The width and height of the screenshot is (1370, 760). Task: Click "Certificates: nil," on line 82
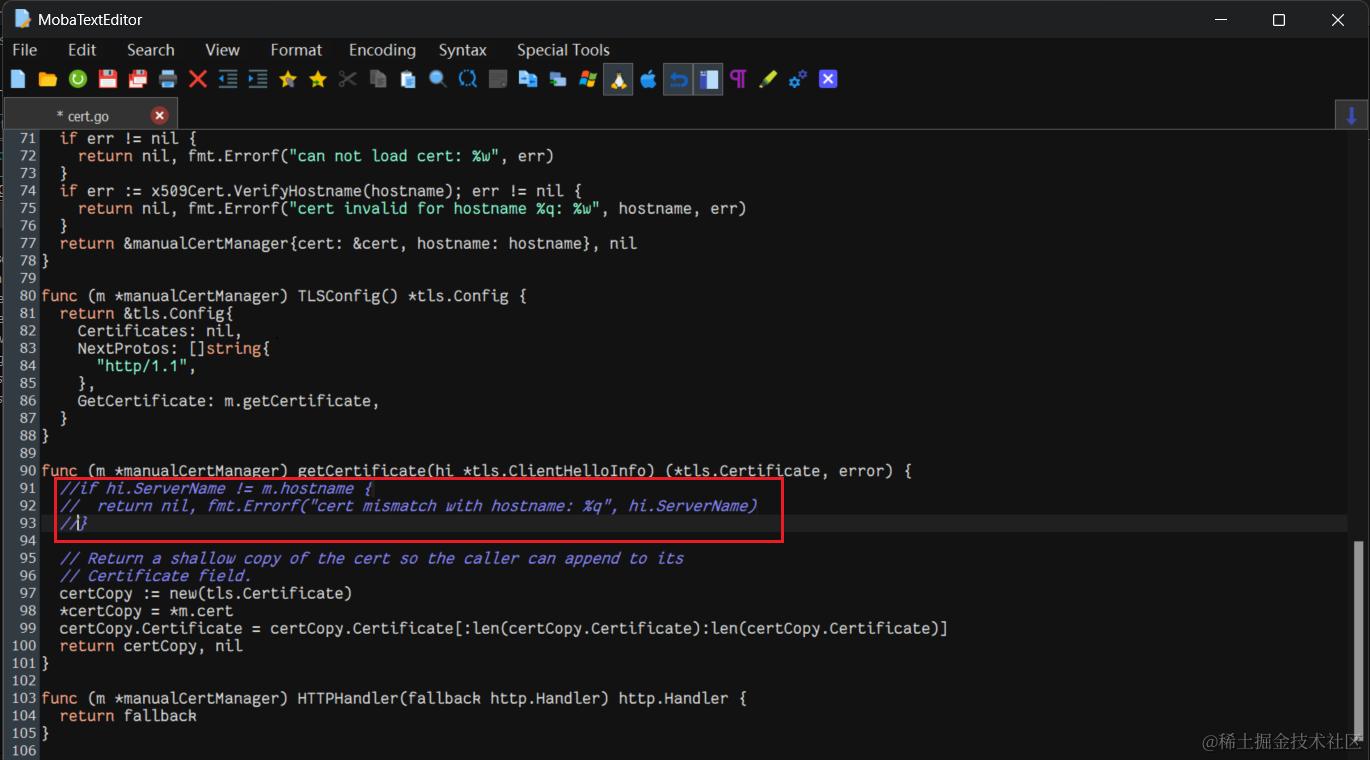(x=160, y=331)
